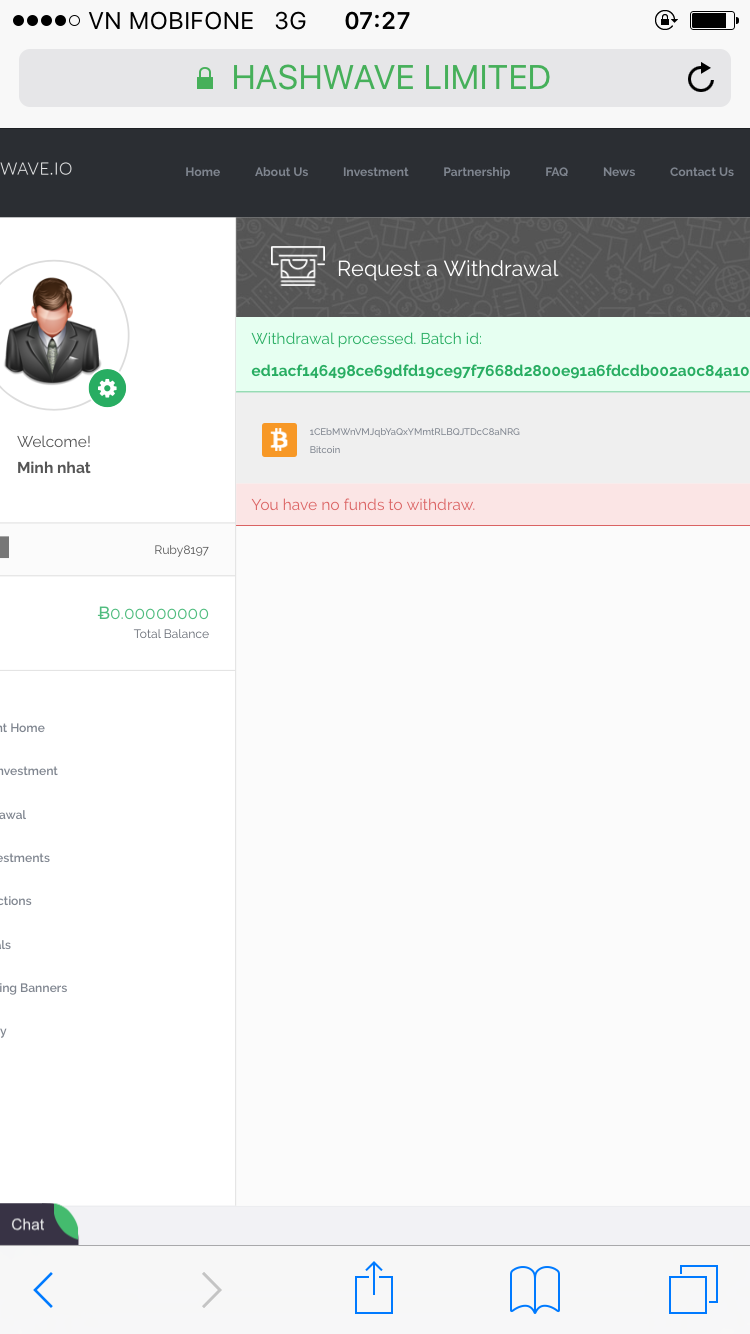Open the FAQ page
Viewport: 750px width, 1334px height.
556,172
